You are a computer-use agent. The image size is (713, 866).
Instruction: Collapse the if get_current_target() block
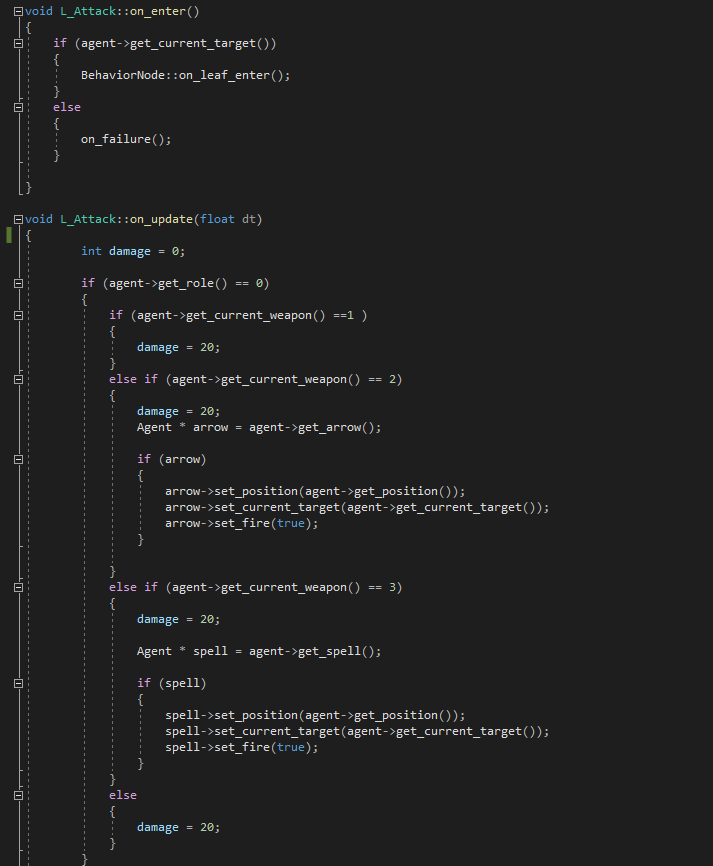[x=18, y=43]
